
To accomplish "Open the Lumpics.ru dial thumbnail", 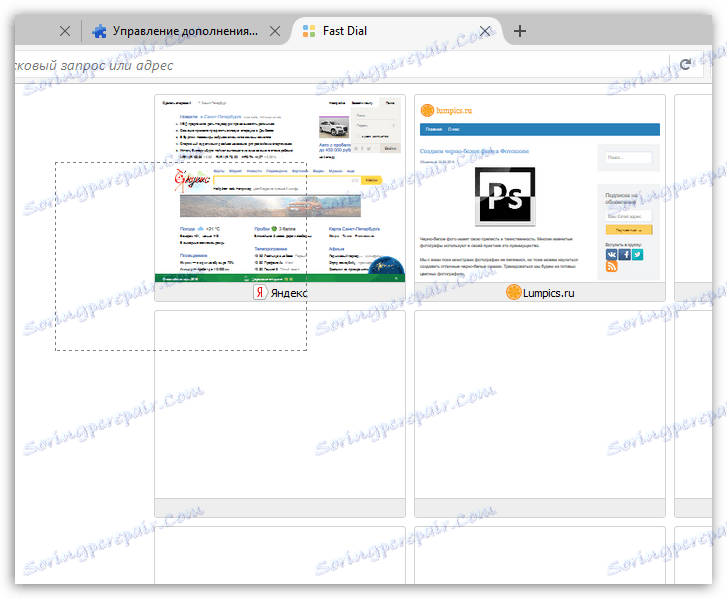I will coord(540,188).
